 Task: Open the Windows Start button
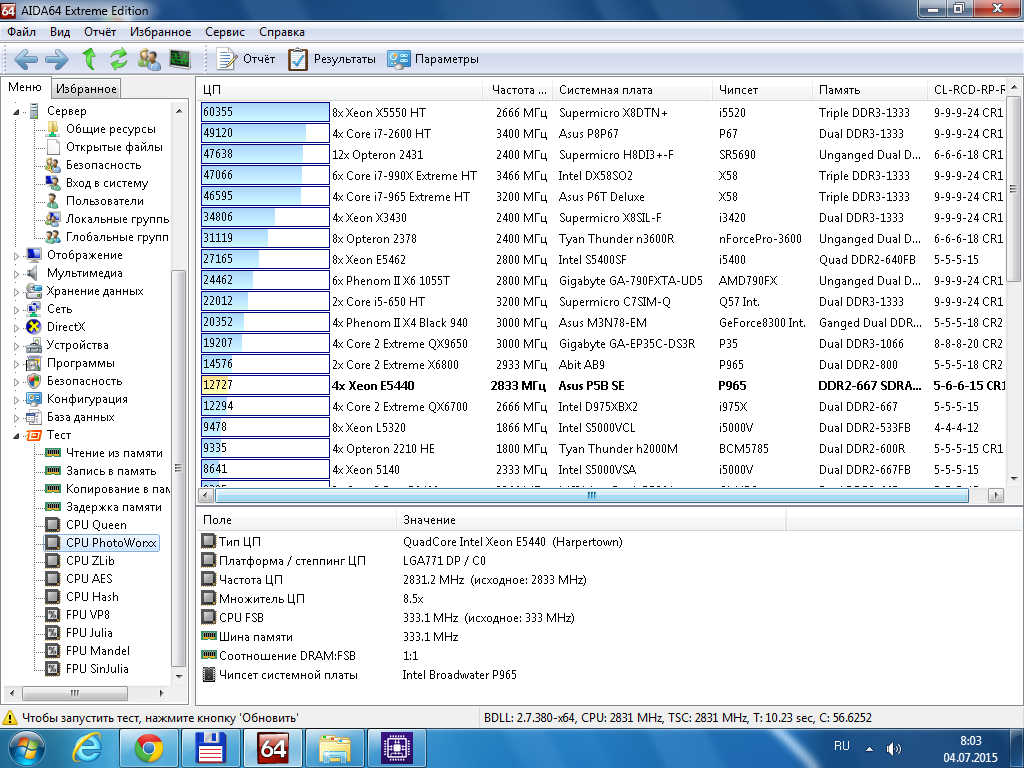[25, 749]
